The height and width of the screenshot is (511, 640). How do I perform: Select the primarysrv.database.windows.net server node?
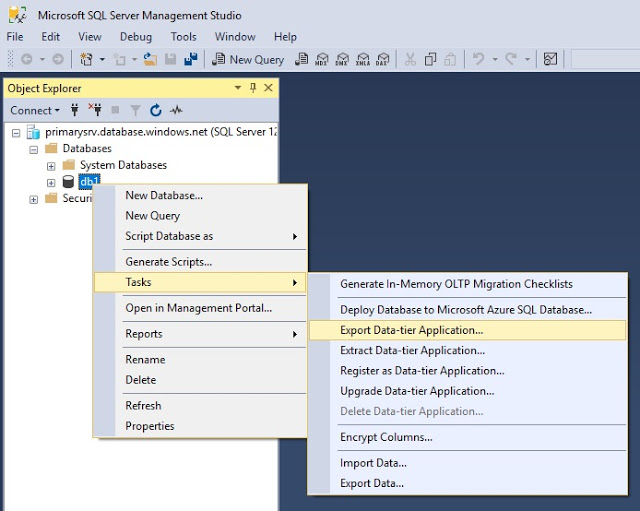161,132
